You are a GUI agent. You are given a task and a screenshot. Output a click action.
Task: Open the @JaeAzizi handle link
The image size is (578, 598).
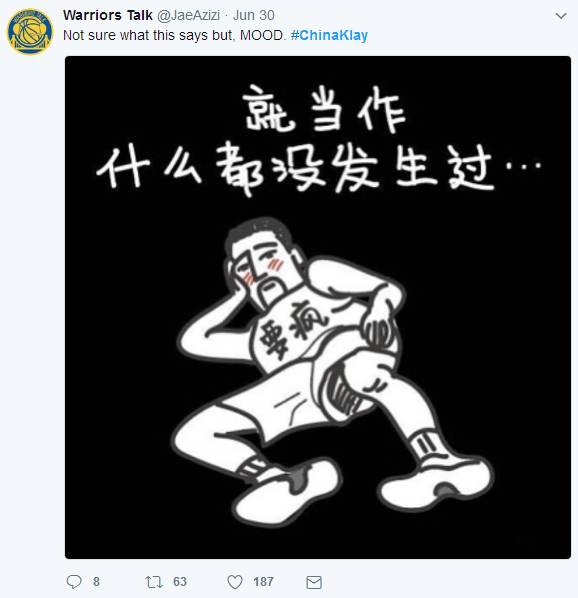click(188, 15)
